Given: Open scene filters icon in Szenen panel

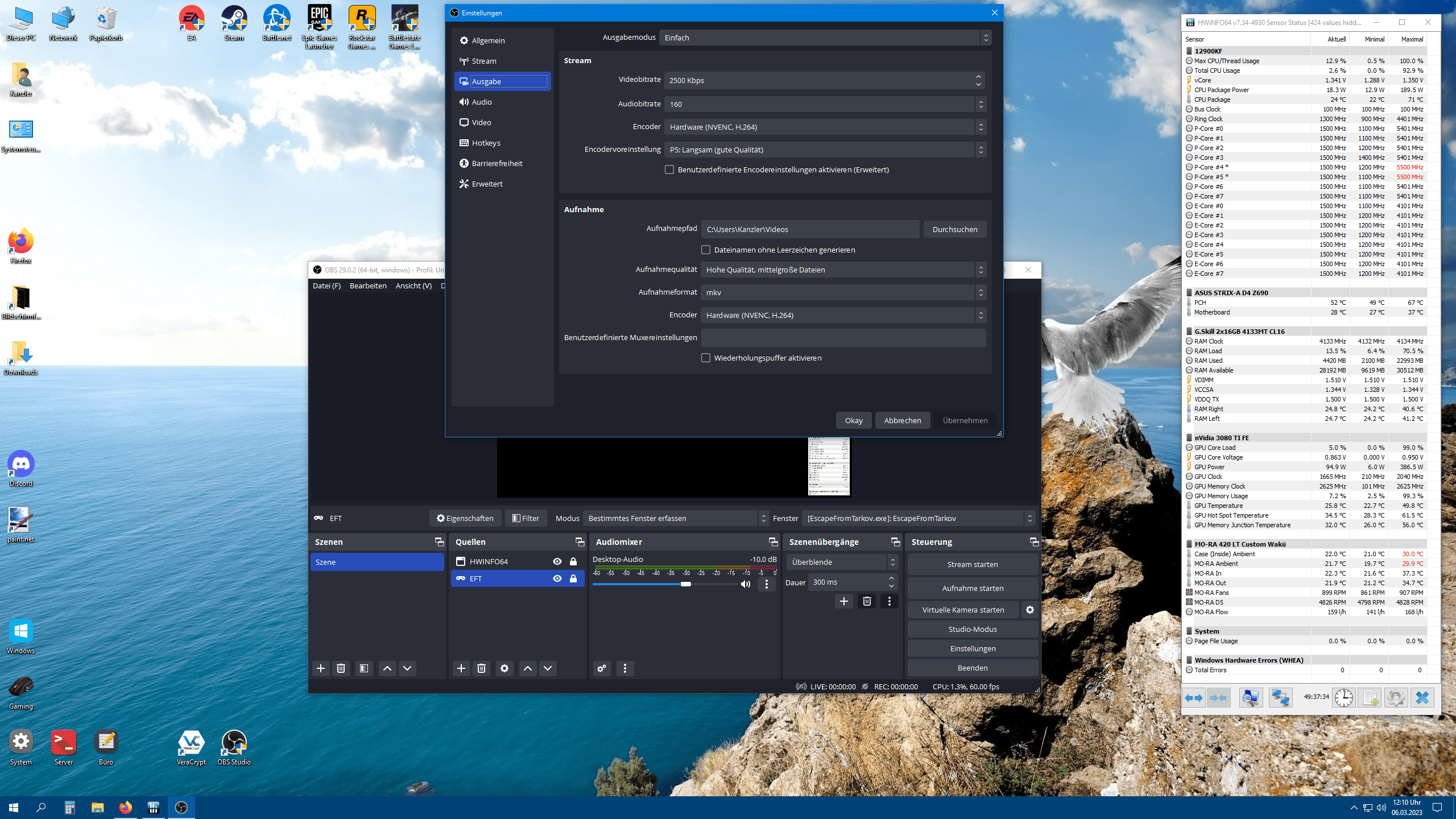Looking at the screenshot, I should [x=364, y=668].
